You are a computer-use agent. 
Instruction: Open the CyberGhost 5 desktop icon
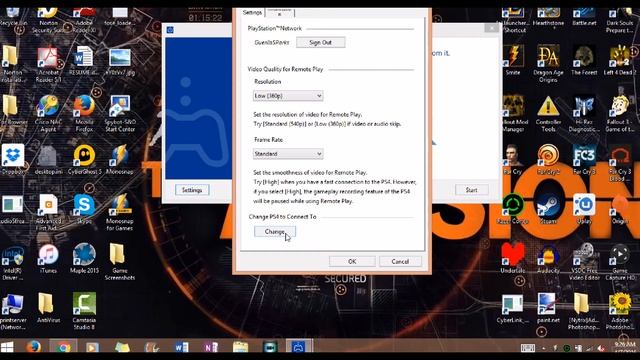pyautogui.click(x=84, y=159)
